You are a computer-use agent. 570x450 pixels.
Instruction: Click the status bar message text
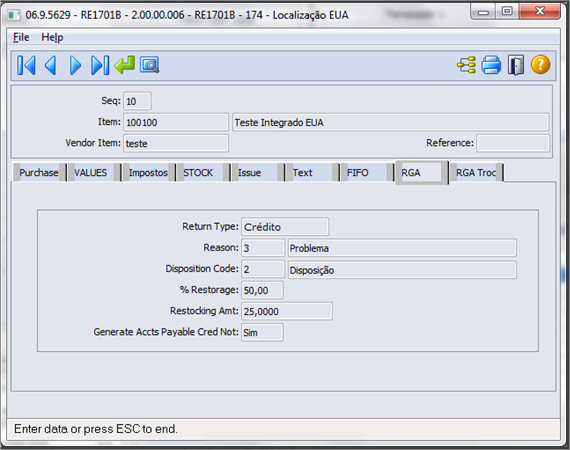pos(96,429)
